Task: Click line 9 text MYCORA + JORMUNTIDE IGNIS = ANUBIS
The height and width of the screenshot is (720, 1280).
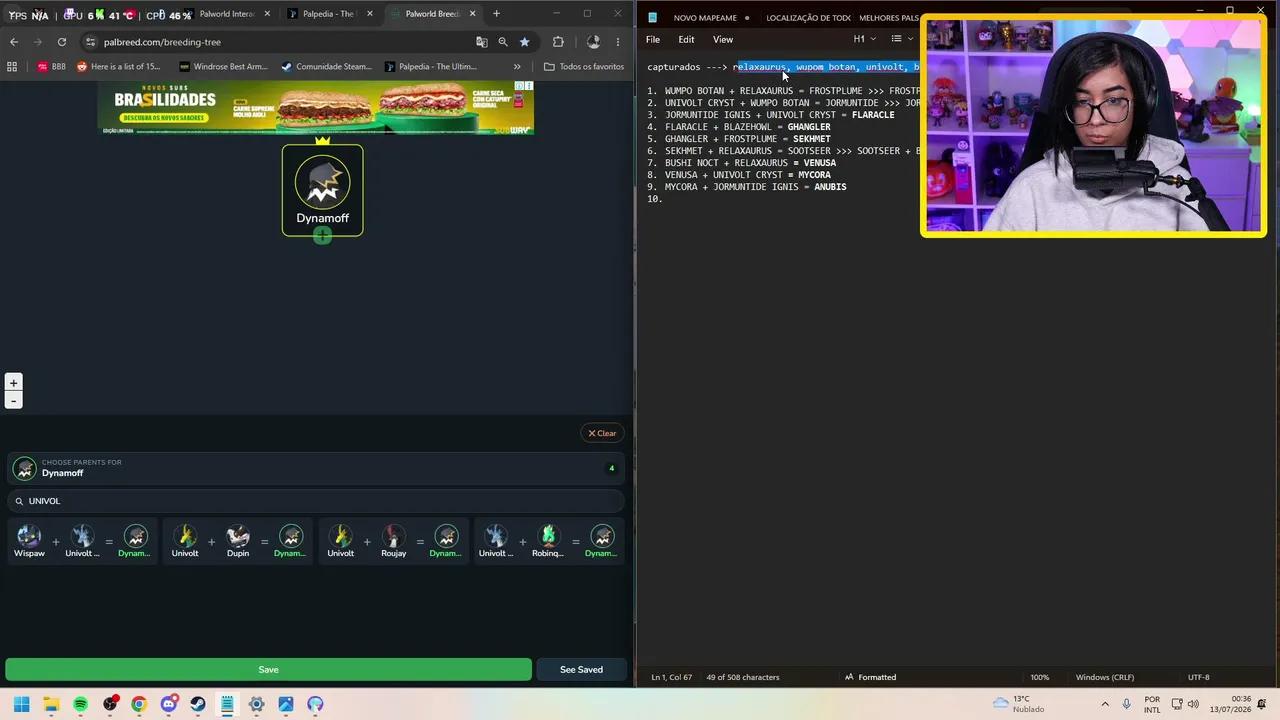Action: [x=755, y=187]
